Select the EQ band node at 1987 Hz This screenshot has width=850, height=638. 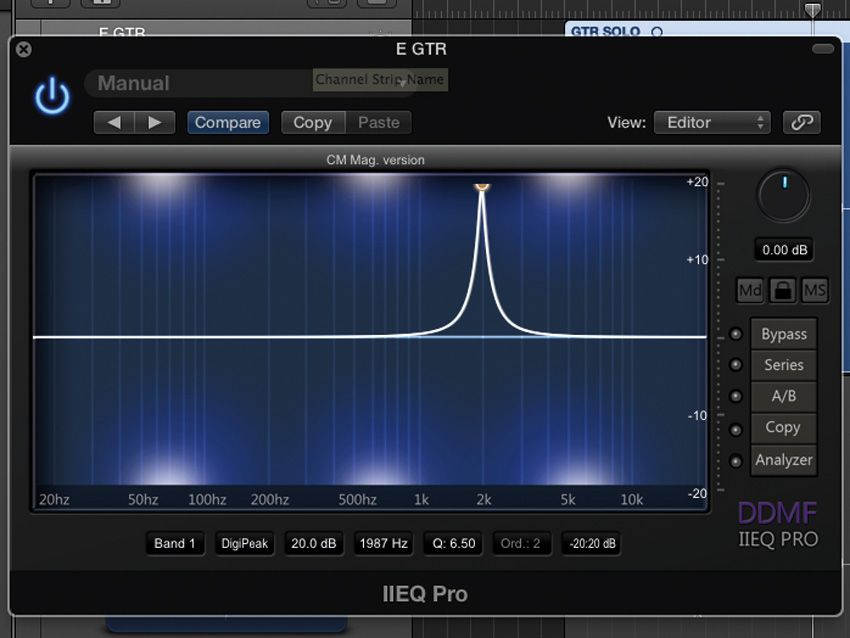click(482, 187)
